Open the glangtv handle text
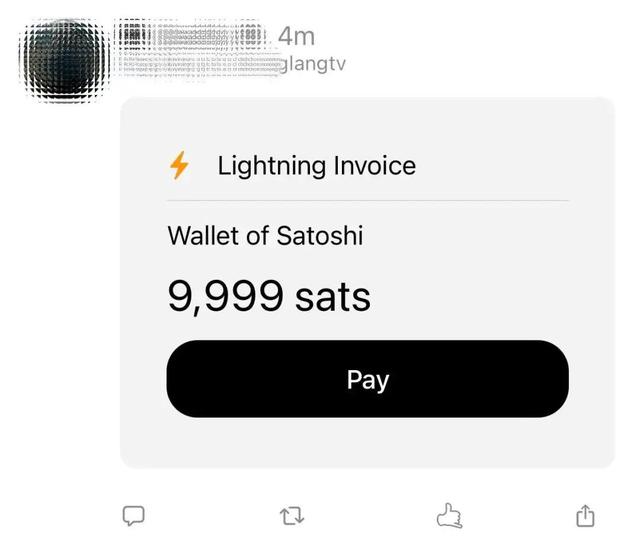 click(314, 64)
